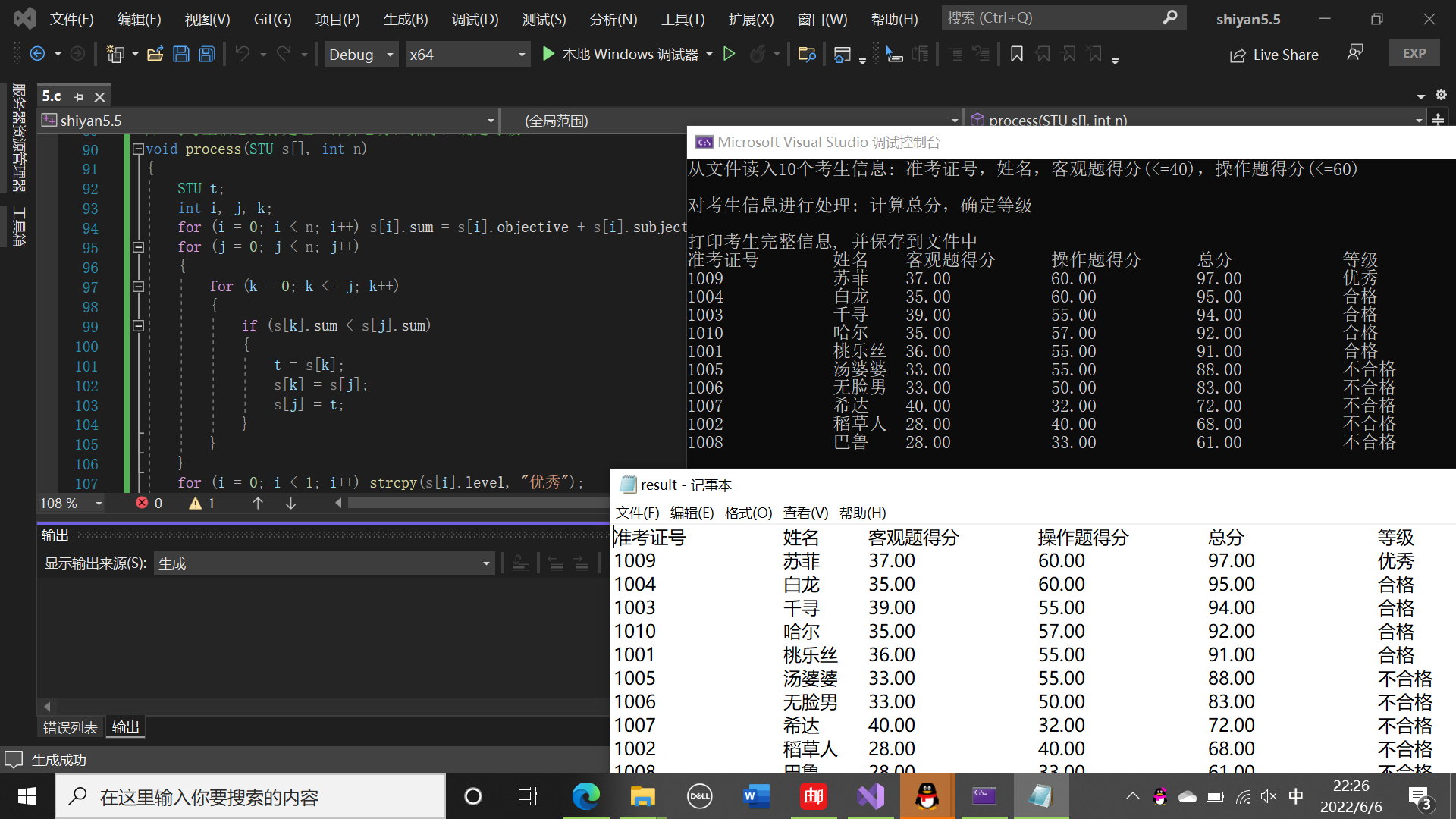Click the navigate backward arrow icon

point(37,54)
